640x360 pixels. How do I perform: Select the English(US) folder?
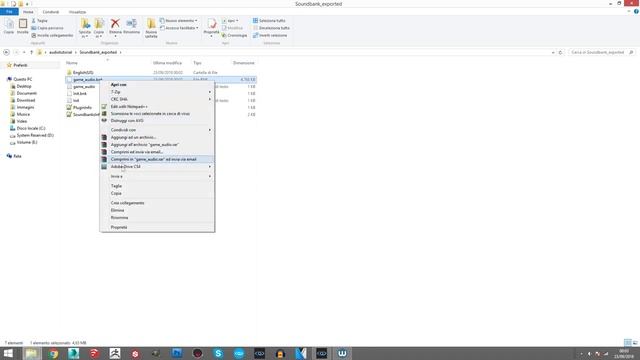[83, 72]
